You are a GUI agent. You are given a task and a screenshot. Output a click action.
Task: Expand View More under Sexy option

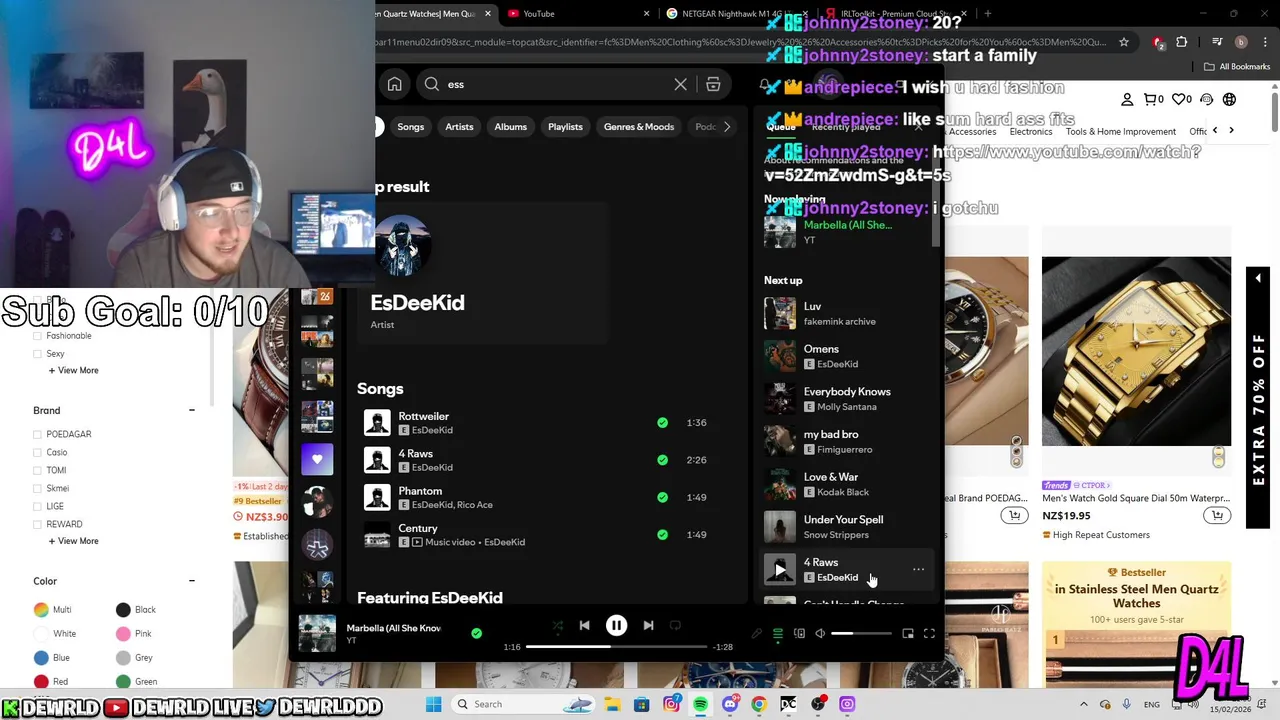74,370
